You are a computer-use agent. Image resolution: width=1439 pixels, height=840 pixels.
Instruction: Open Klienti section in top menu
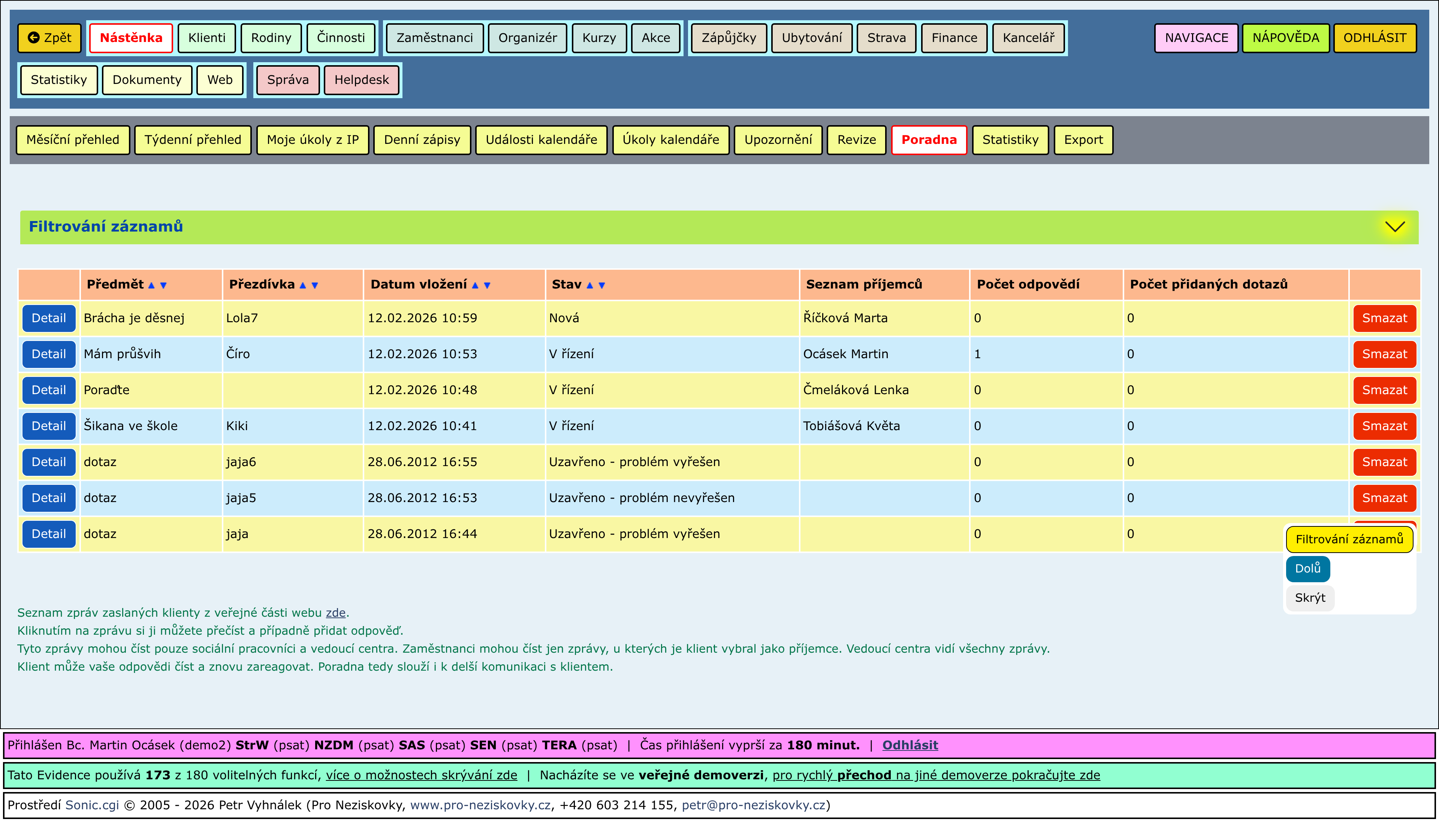pyautogui.click(x=207, y=38)
